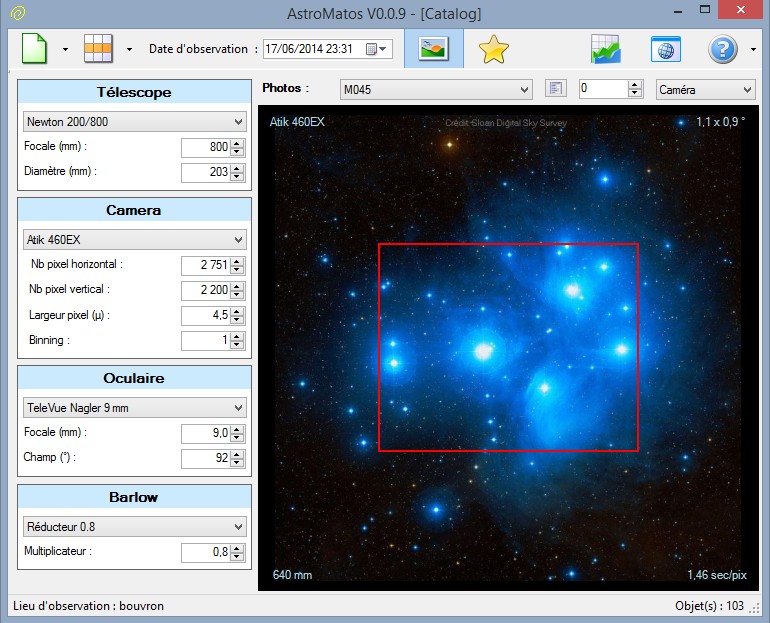Open the TeleVue Nagler 9 mm dropdown
The image size is (770, 623).
135,407
